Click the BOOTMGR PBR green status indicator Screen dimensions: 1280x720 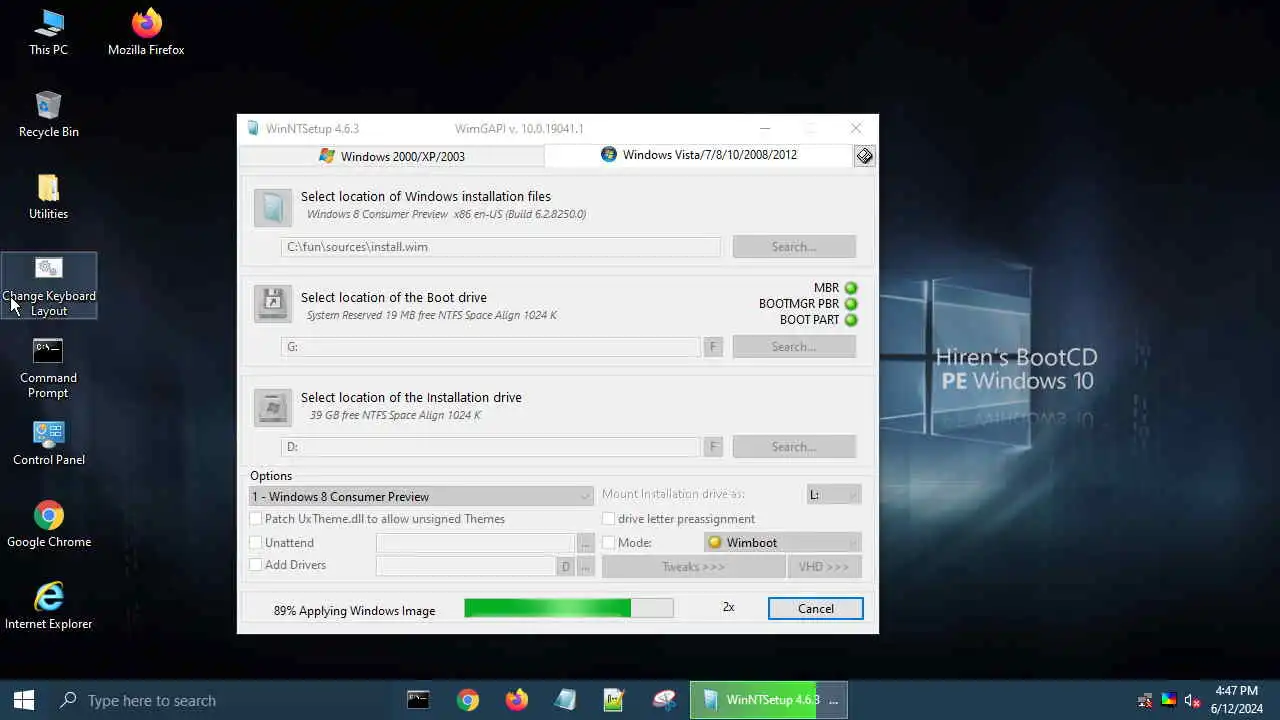(851, 304)
